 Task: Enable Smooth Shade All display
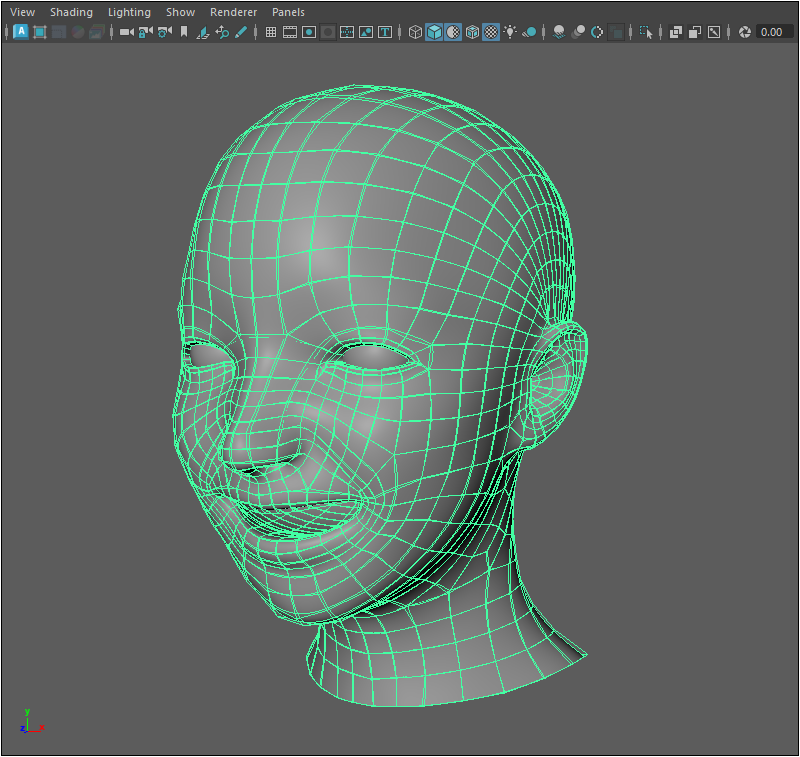coord(434,32)
